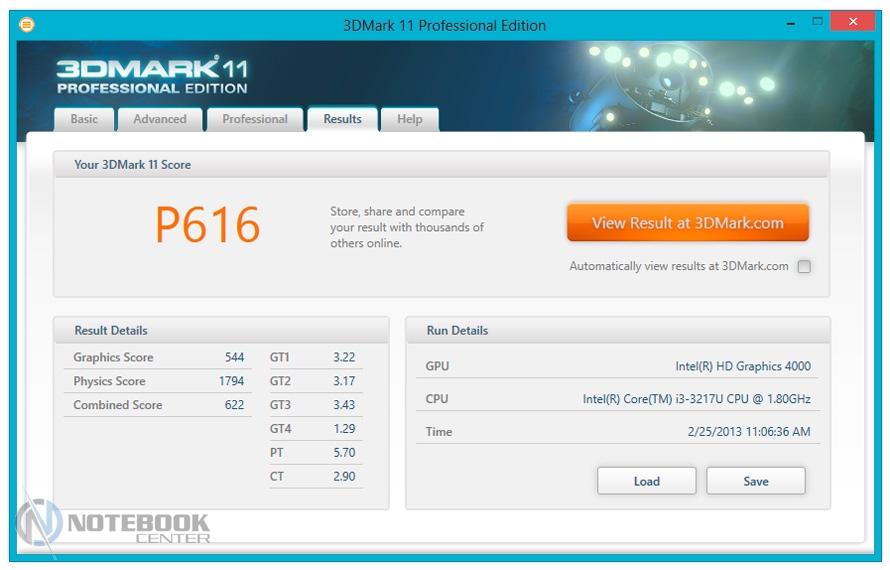Click the Result Details panel heading
Image resolution: width=890 pixels, height=570 pixels.
(111, 330)
